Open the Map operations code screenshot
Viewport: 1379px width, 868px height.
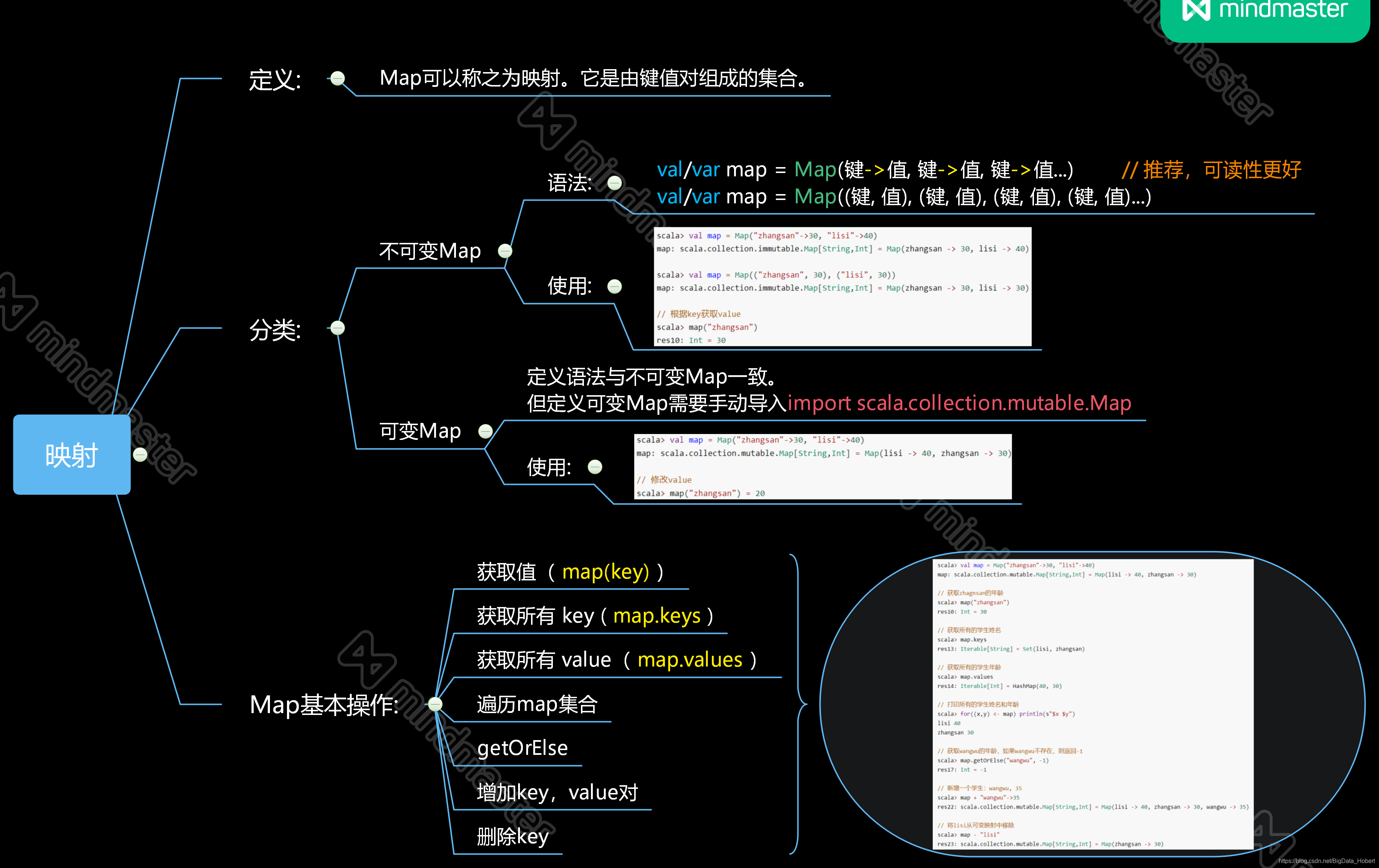1093,705
